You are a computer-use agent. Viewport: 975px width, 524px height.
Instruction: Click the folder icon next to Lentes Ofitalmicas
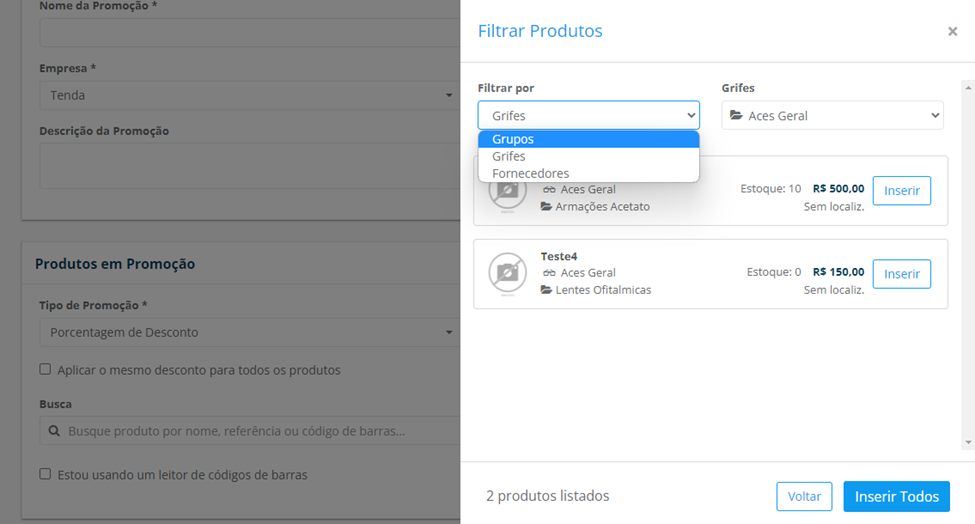[547, 290]
